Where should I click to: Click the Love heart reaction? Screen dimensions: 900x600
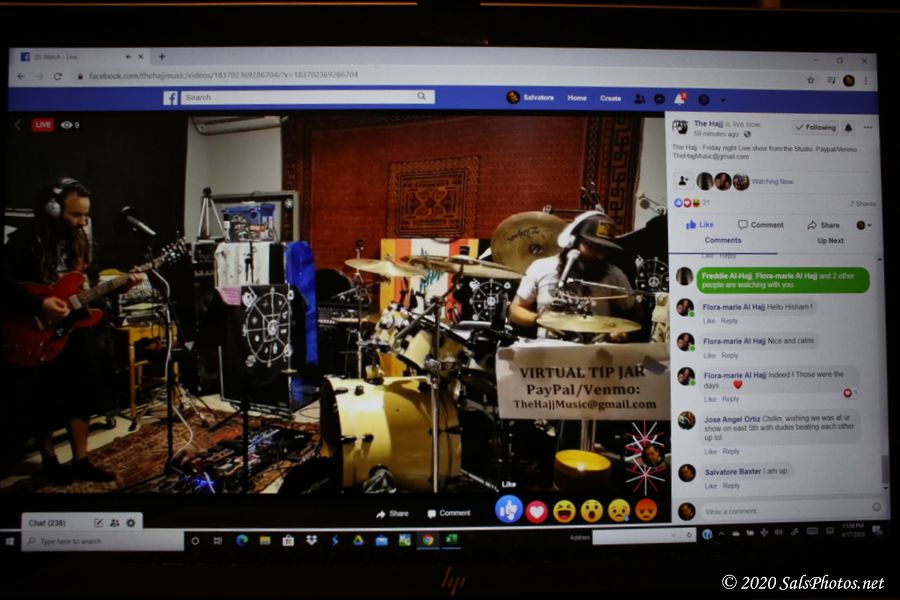click(x=537, y=511)
